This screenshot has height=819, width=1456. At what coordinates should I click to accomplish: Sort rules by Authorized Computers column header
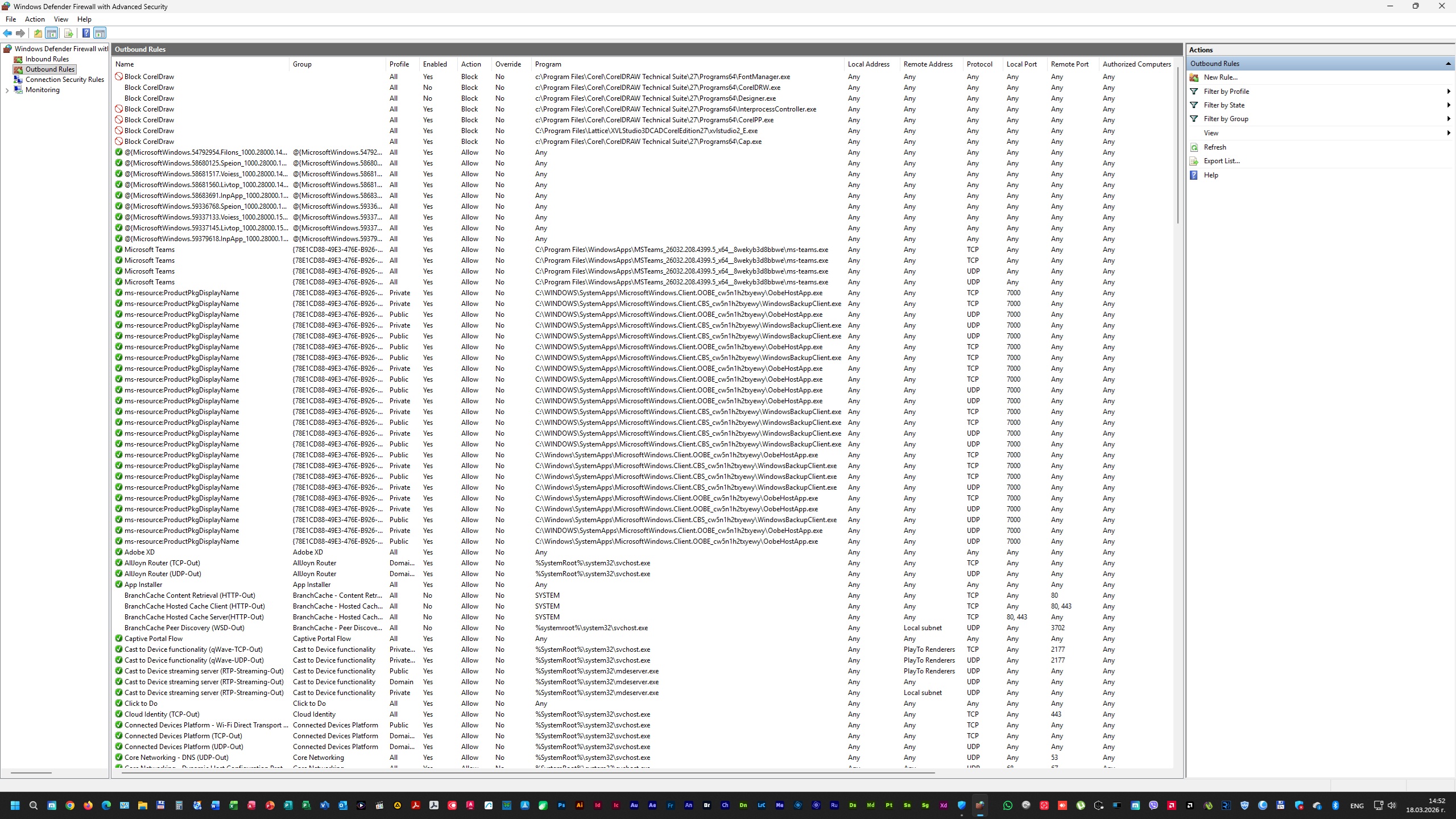pos(1136,64)
